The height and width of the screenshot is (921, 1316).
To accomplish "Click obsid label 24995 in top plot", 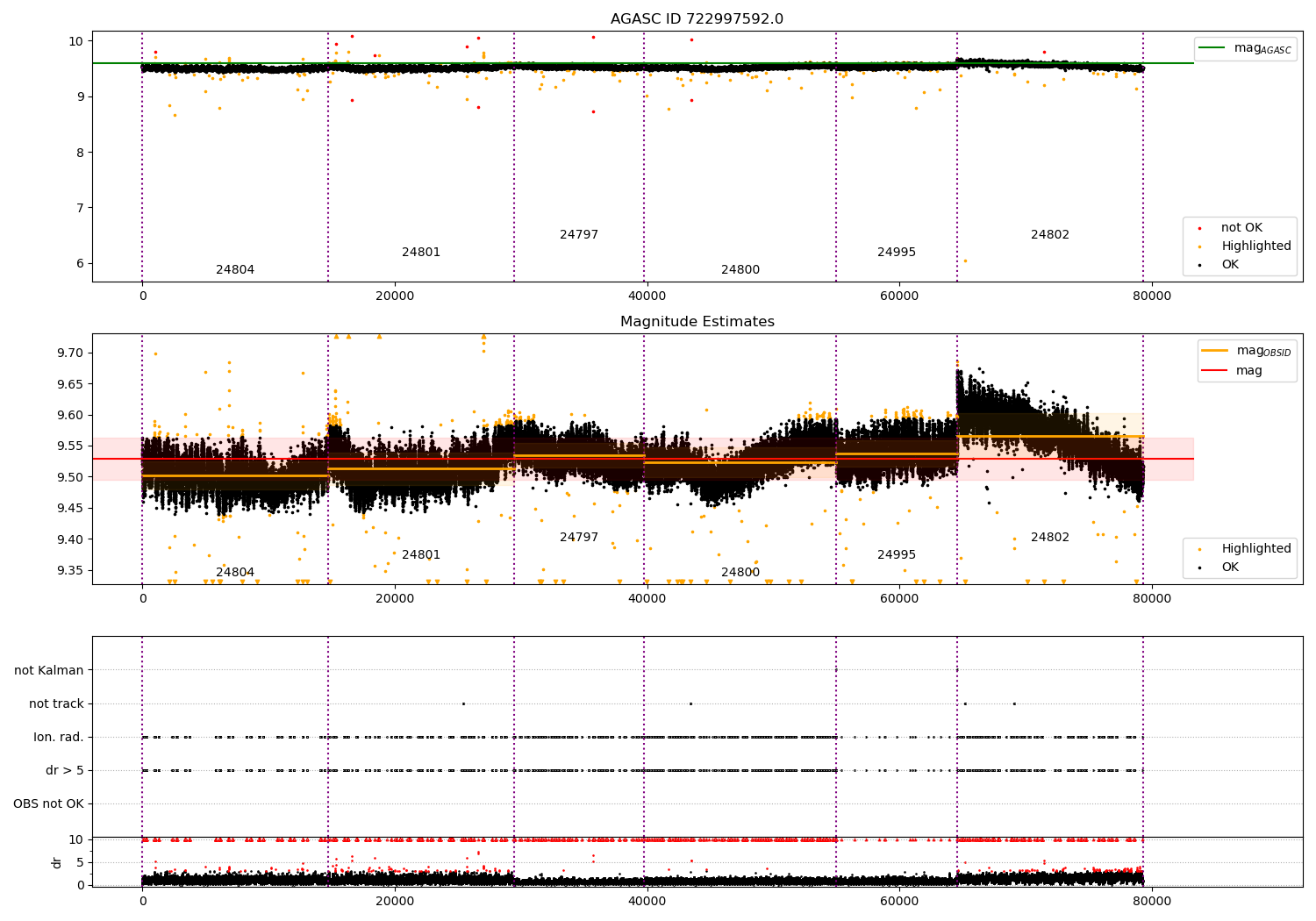I will point(897,253).
